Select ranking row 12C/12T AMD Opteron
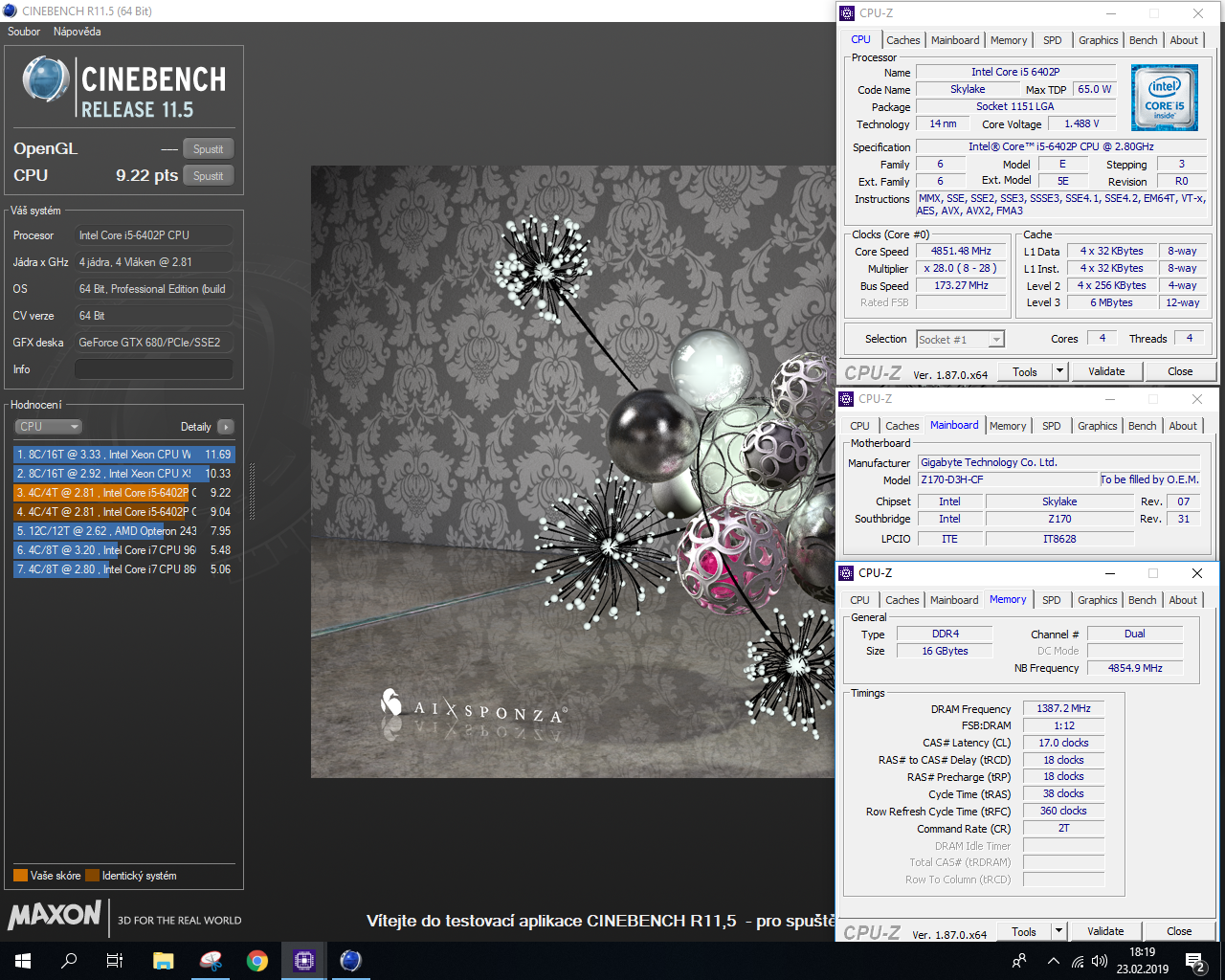This screenshot has height=980, width=1225. 123,531
